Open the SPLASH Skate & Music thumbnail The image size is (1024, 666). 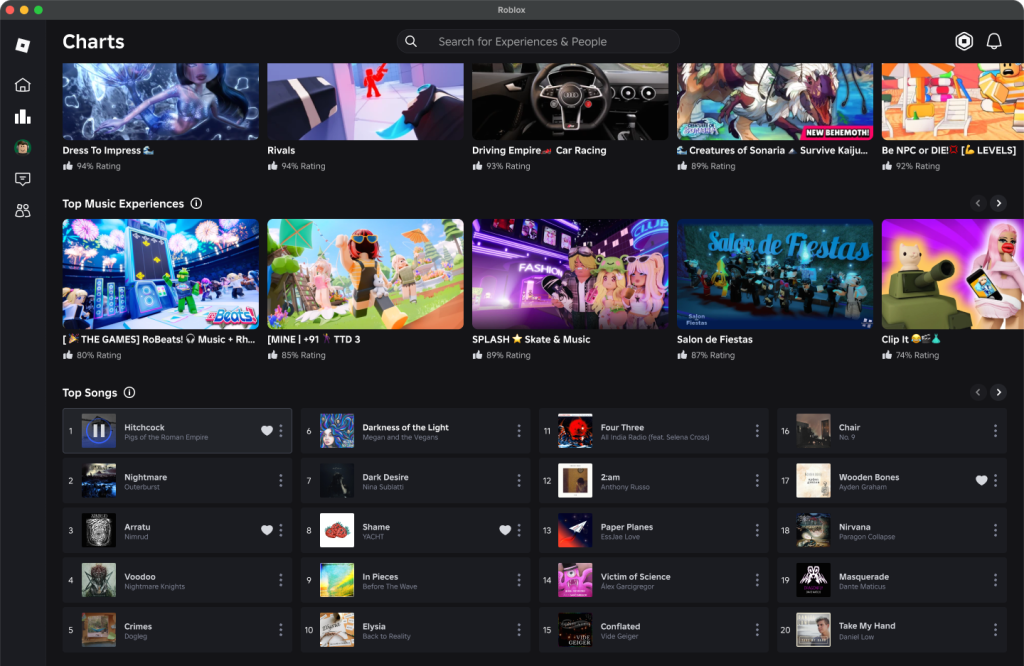point(570,274)
